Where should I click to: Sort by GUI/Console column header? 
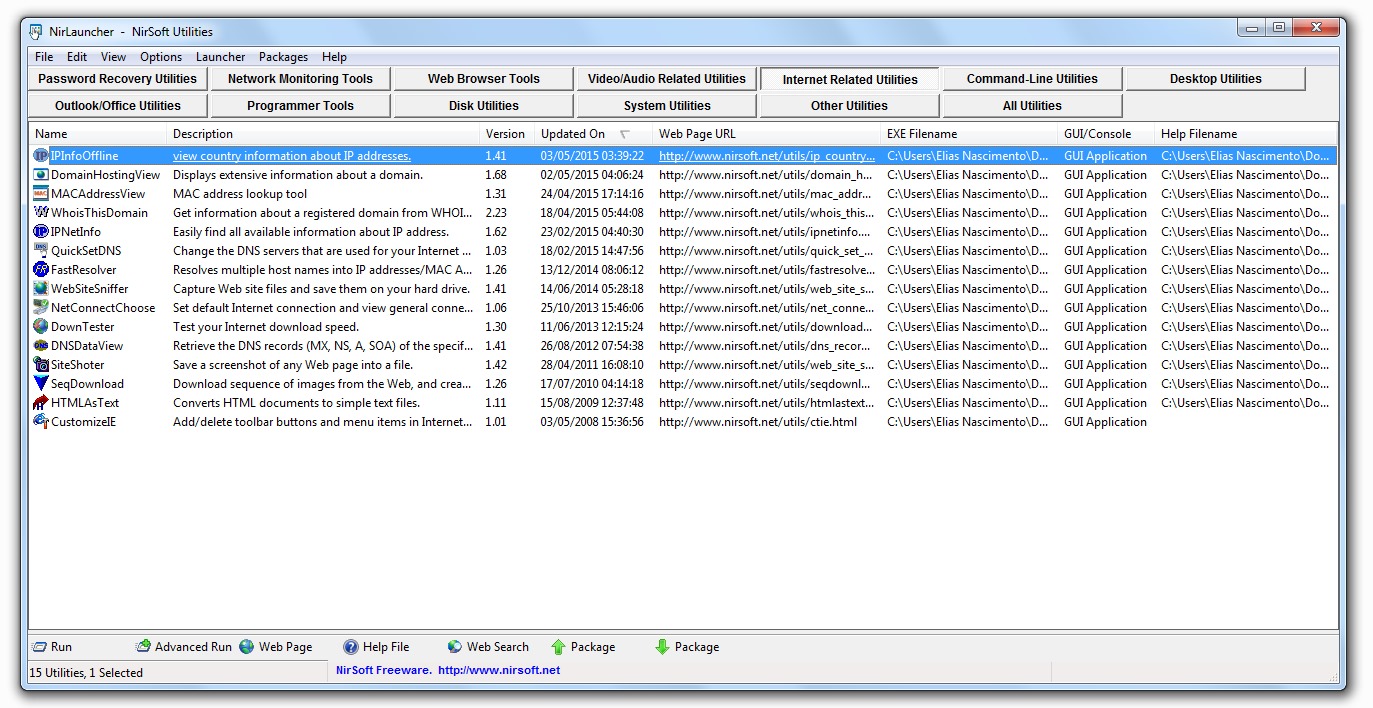(x=1106, y=134)
